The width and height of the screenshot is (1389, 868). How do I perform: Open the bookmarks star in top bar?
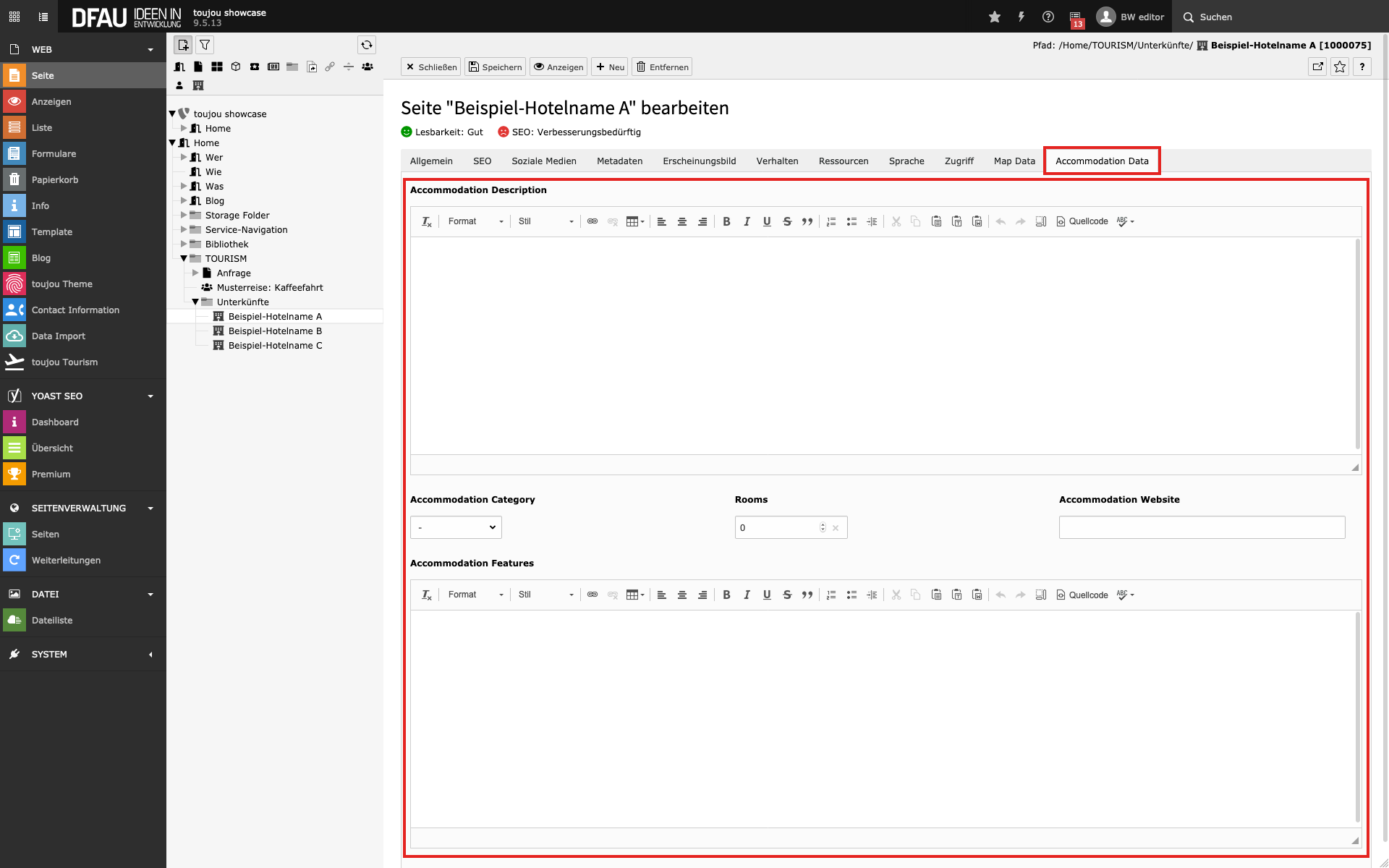tap(995, 17)
